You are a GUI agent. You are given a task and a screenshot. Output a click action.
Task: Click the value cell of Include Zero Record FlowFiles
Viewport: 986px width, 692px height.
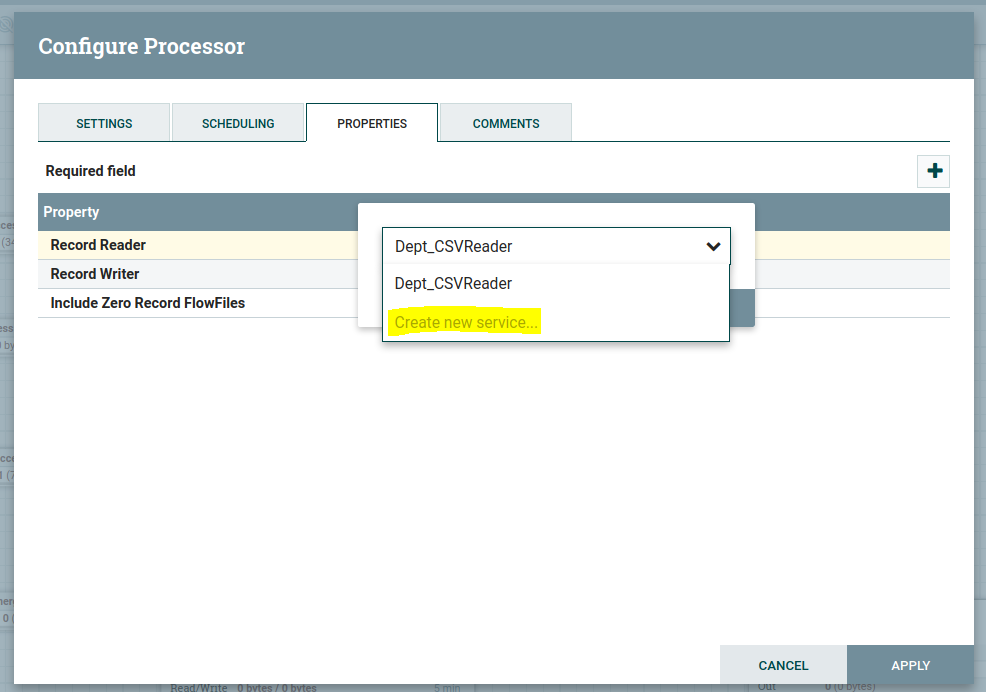850,303
